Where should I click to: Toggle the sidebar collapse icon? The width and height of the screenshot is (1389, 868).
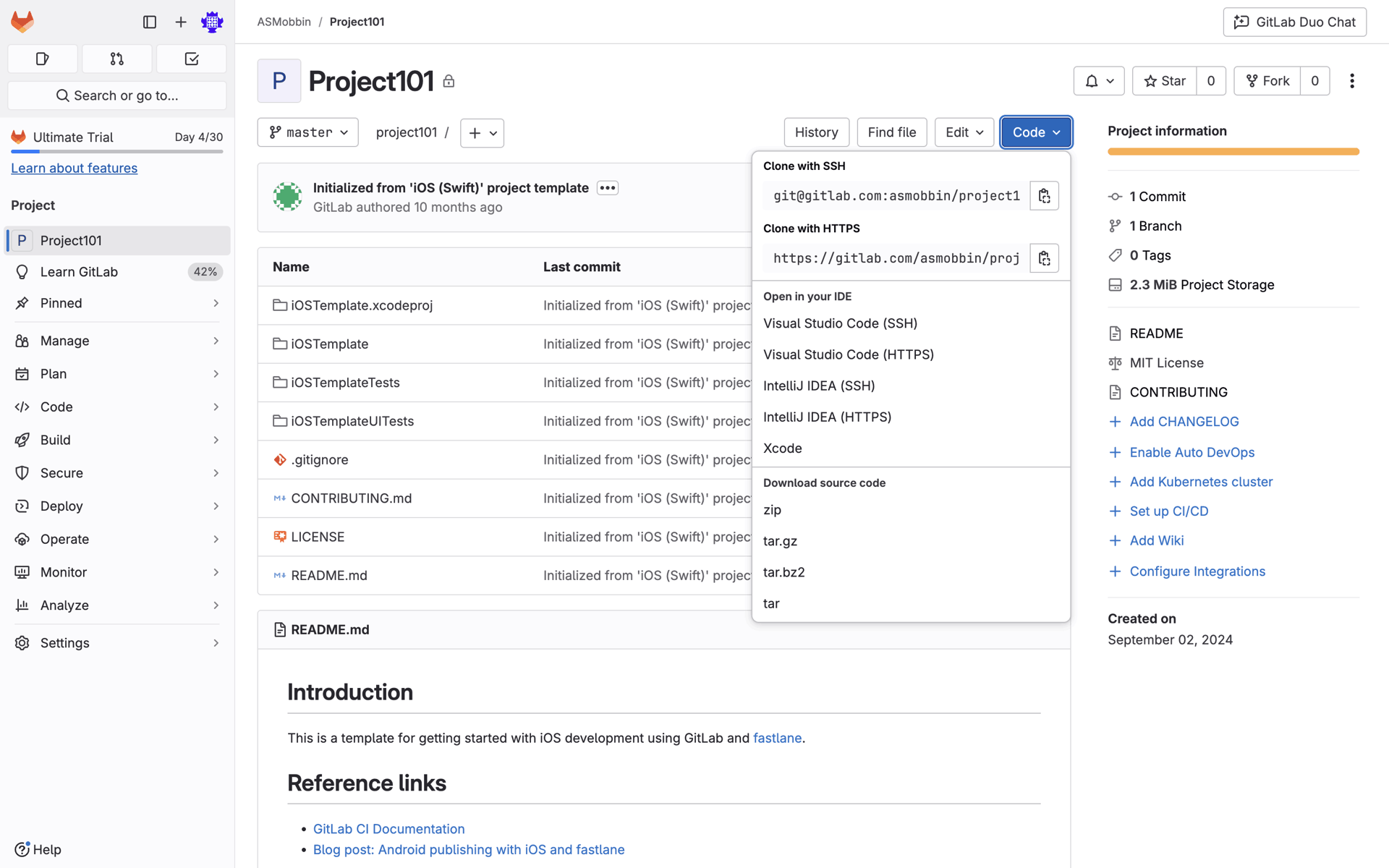click(150, 22)
